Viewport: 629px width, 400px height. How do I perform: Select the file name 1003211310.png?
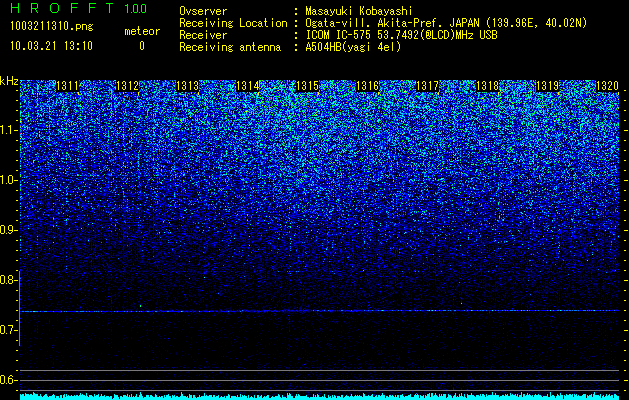point(52,26)
